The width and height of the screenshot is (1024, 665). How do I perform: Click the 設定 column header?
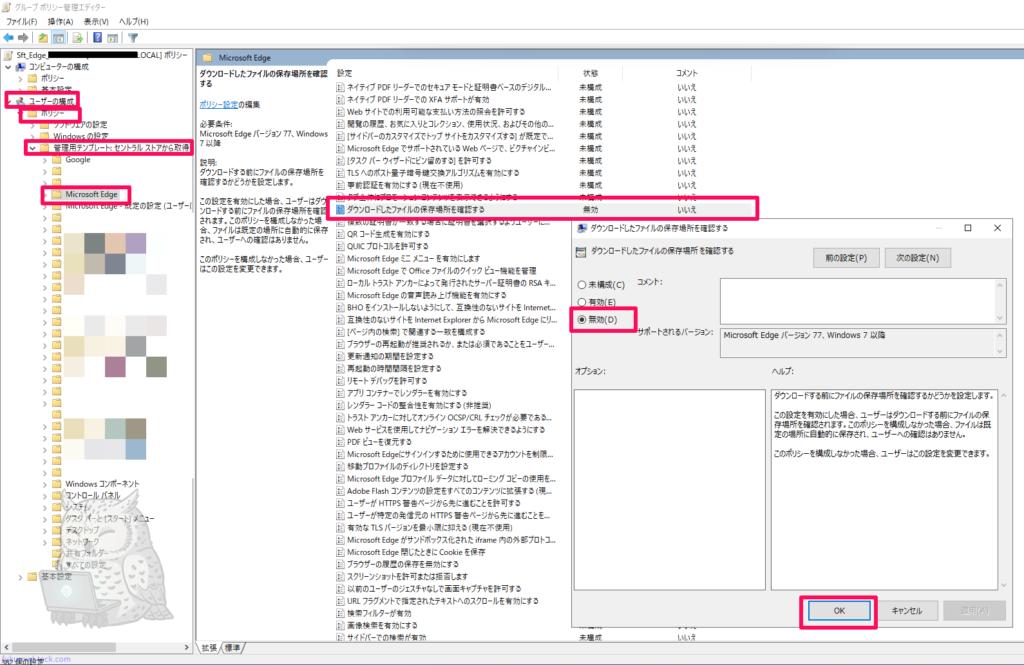[445, 73]
